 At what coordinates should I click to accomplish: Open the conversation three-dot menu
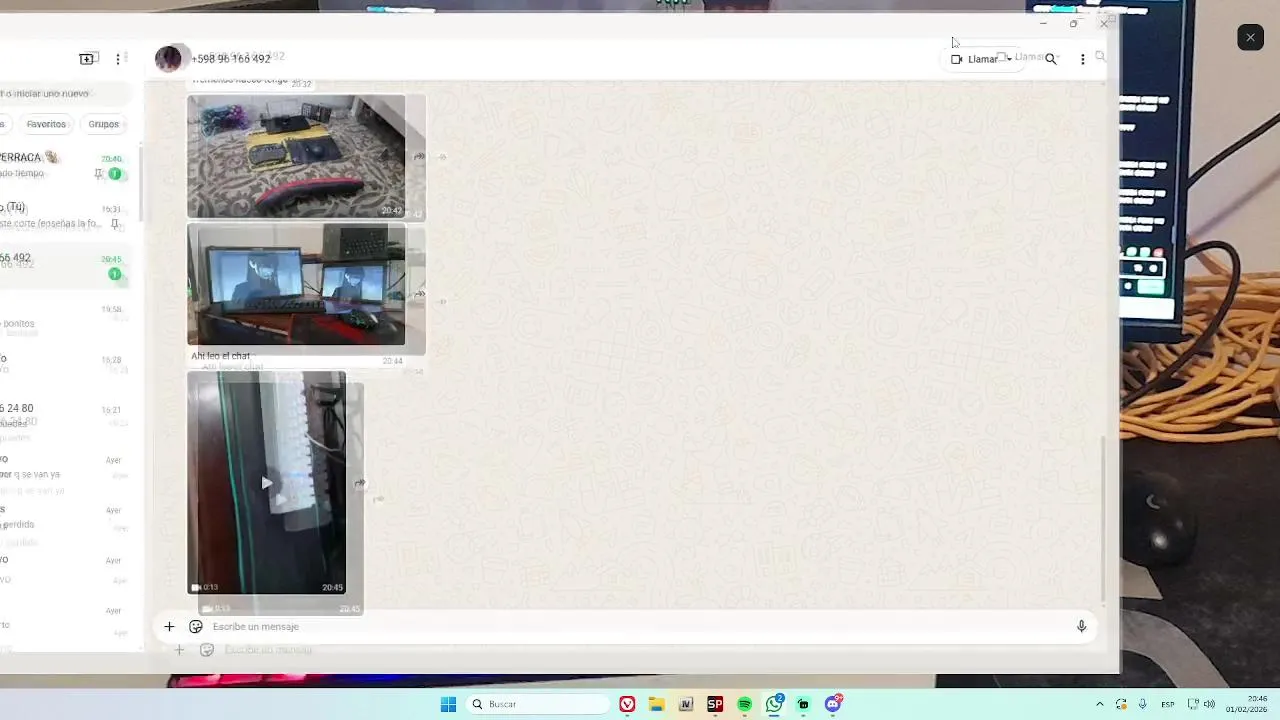(1082, 59)
